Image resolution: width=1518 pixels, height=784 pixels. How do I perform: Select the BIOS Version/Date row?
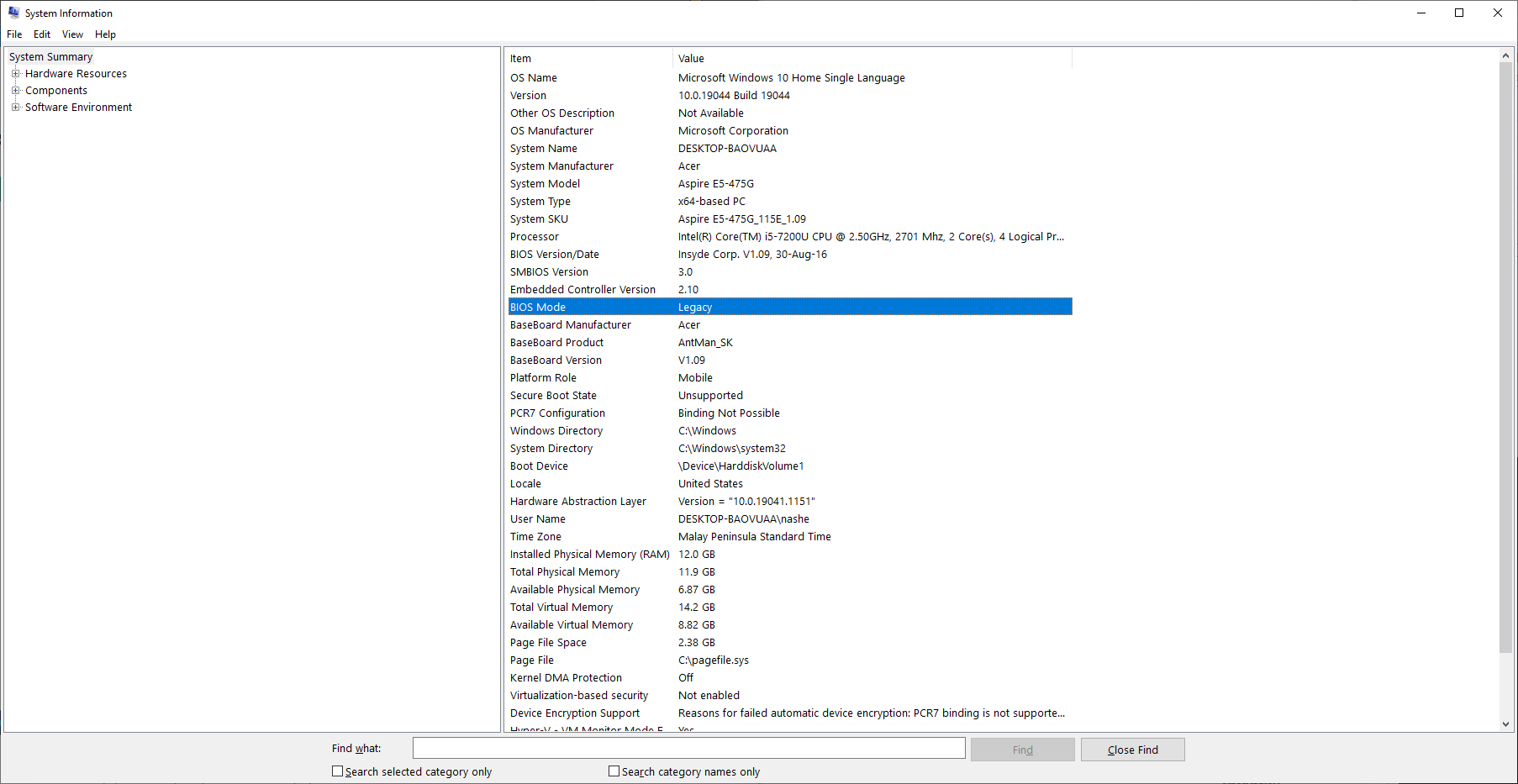pos(790,255)
